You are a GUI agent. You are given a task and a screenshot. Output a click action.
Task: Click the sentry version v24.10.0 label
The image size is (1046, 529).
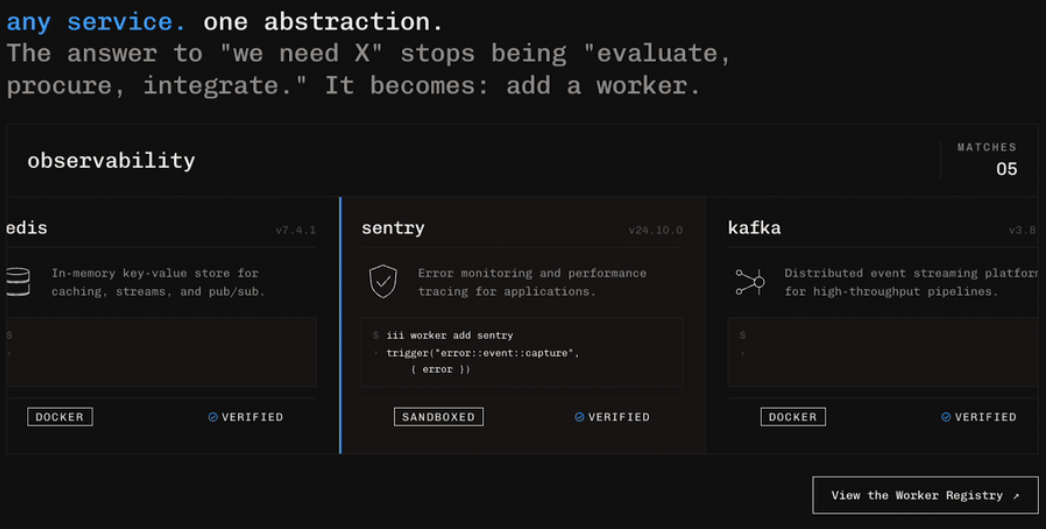click(656, 230)
